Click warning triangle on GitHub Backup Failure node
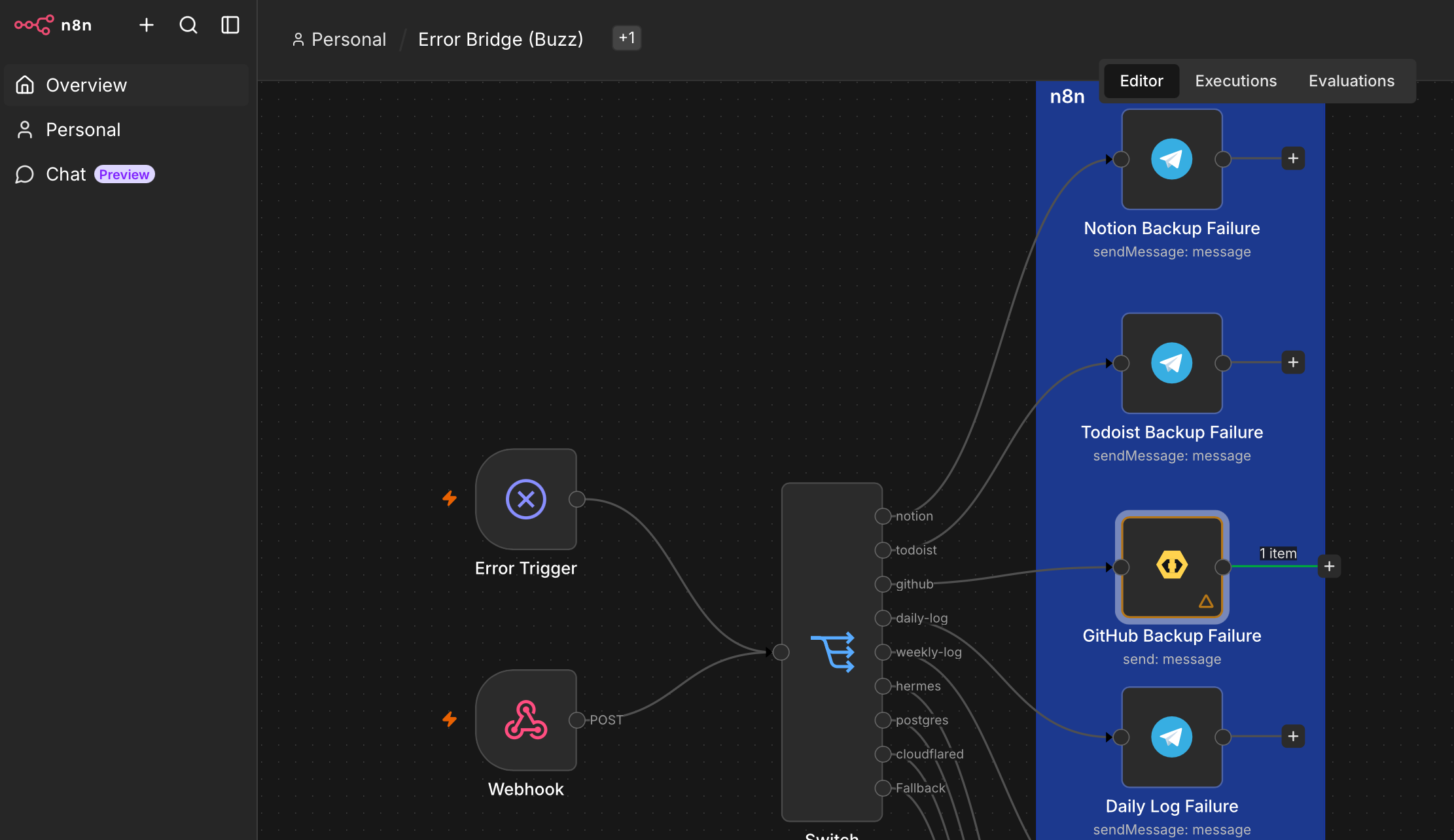The image size is (1454, 840). pos(1206,601)
